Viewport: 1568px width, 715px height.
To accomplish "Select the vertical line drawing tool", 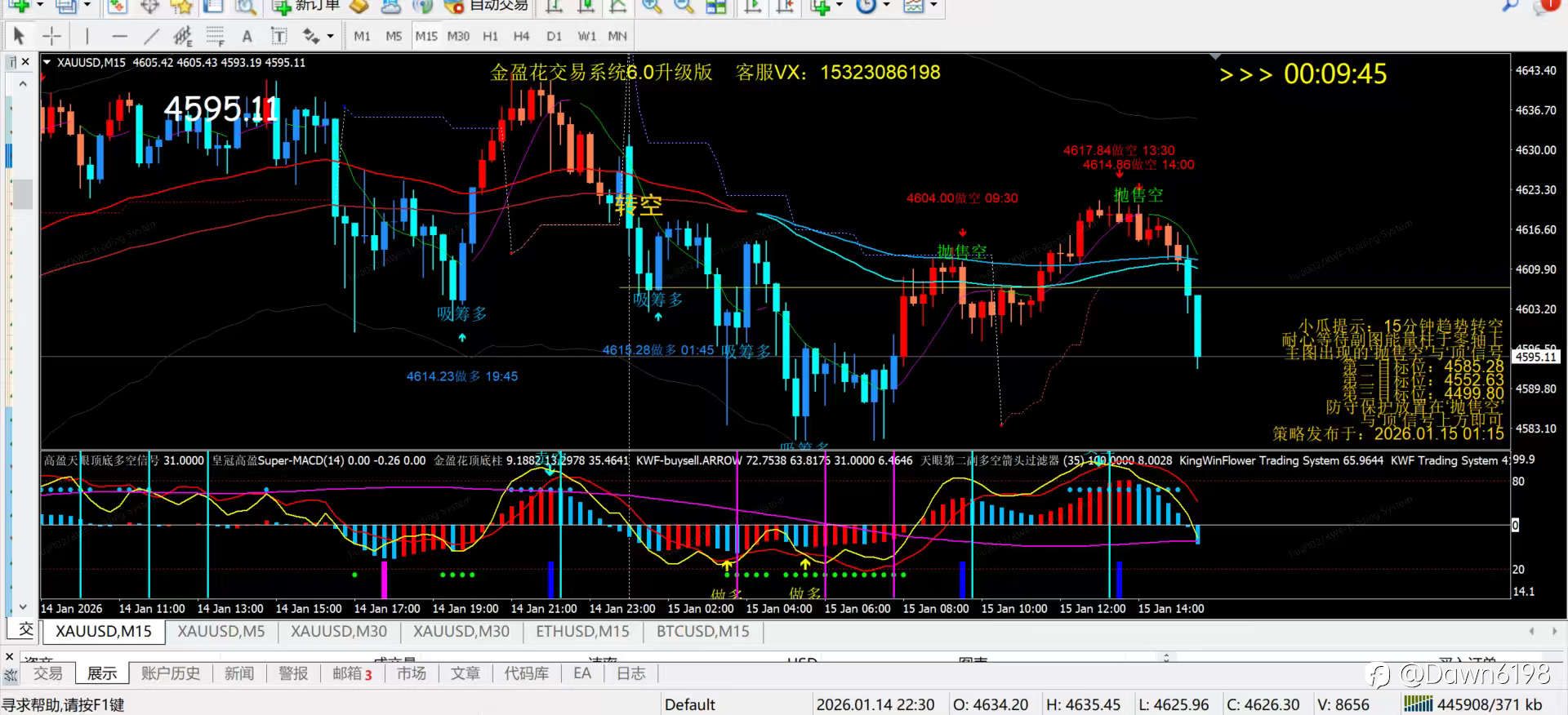I will 87,36.
